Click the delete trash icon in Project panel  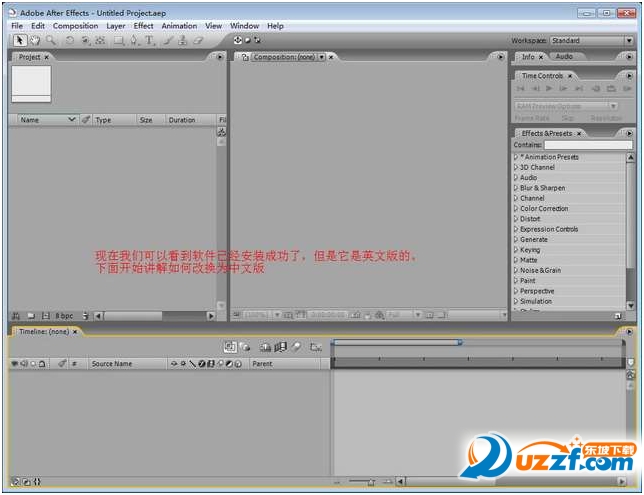[x=85, y=316]
